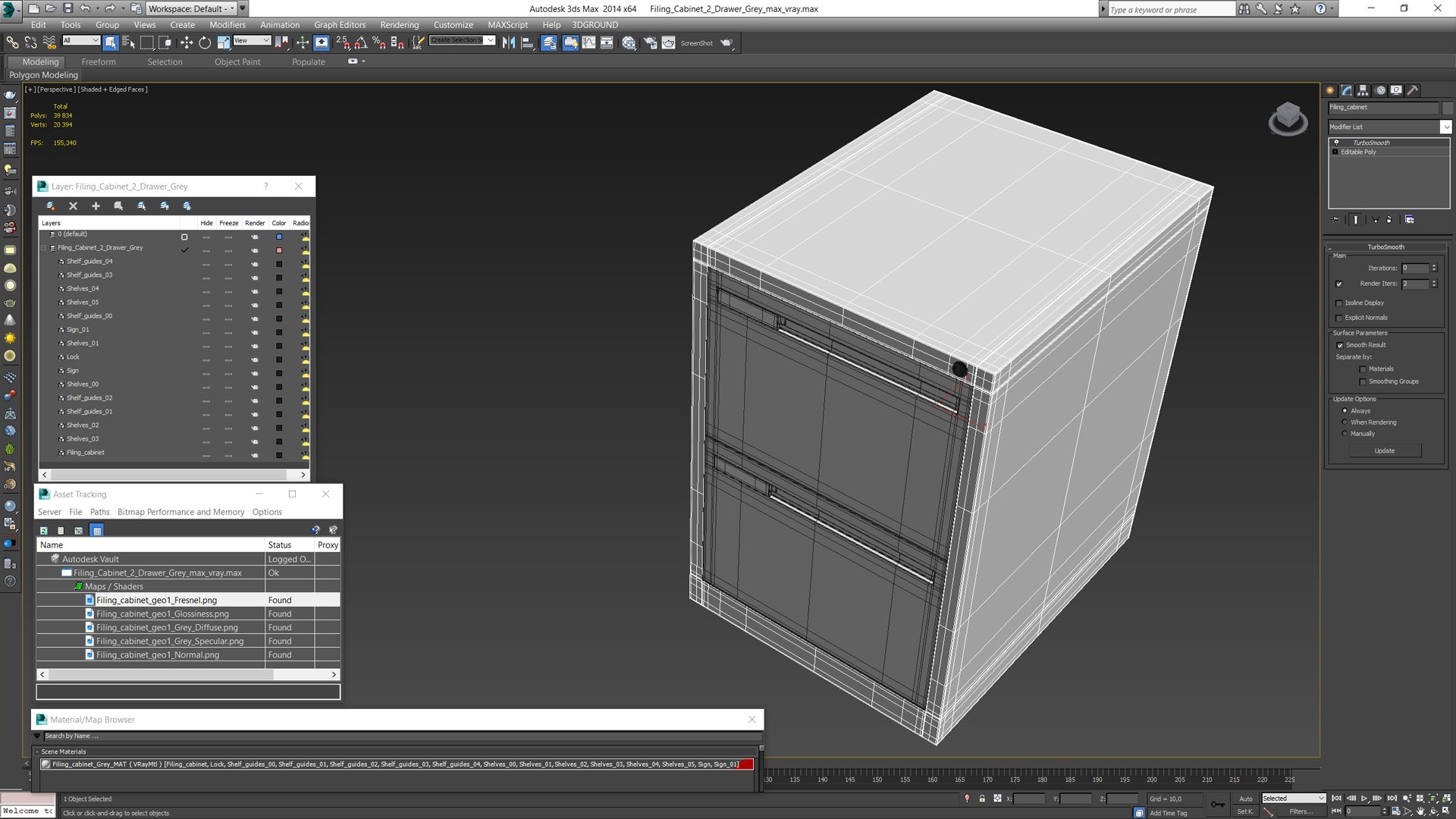
Task: Open the Rendering menu
Action: click(x=399, y=25)
